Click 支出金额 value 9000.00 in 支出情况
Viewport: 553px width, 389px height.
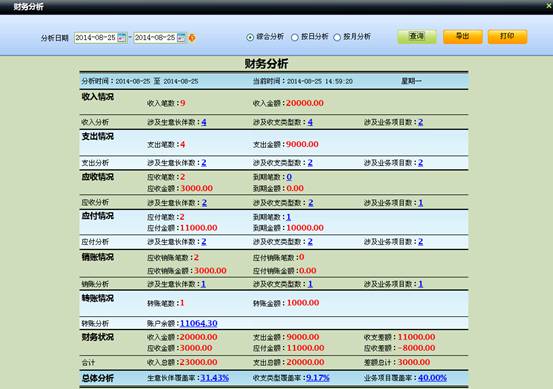302,144
